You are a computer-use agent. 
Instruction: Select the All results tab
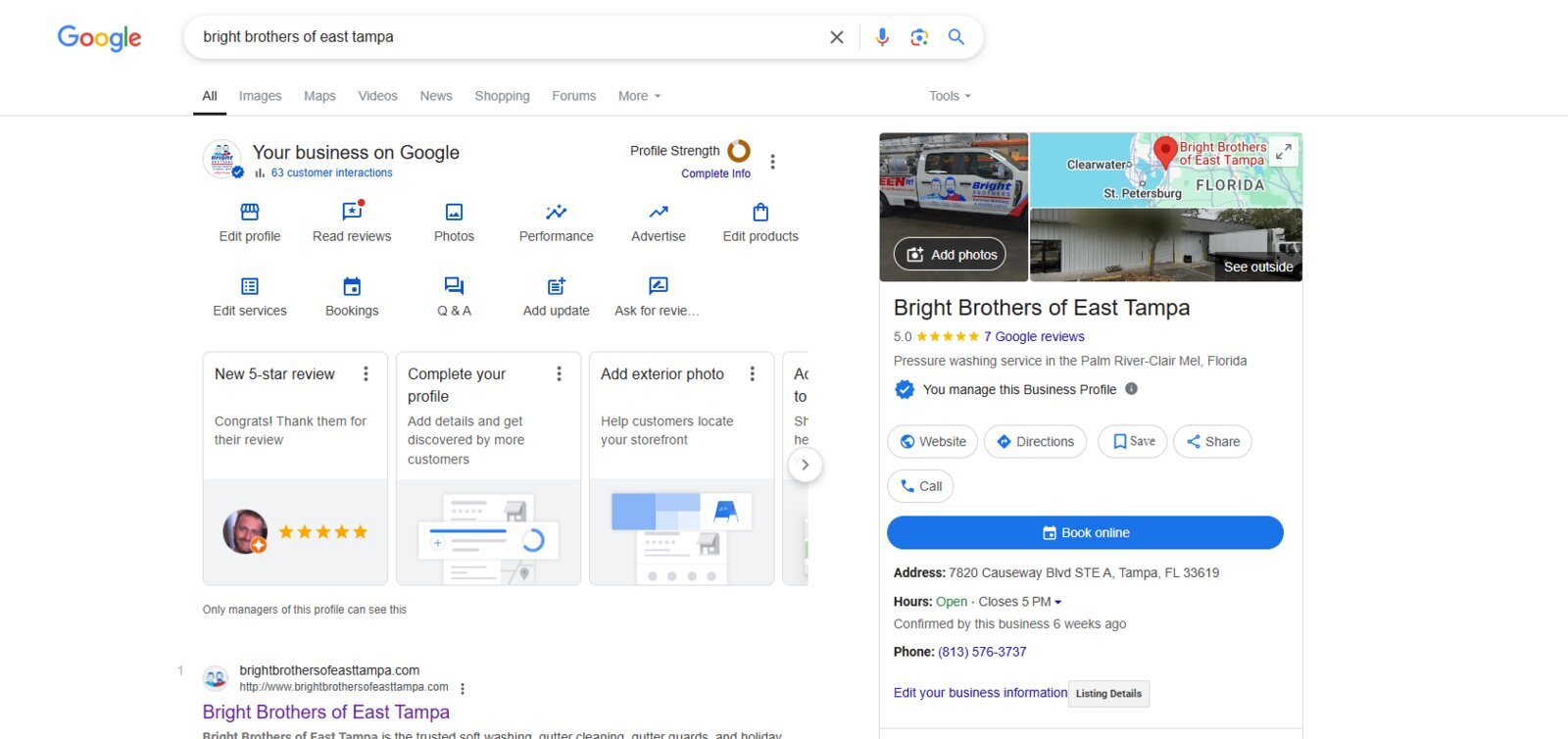click(x=210, y=96)
